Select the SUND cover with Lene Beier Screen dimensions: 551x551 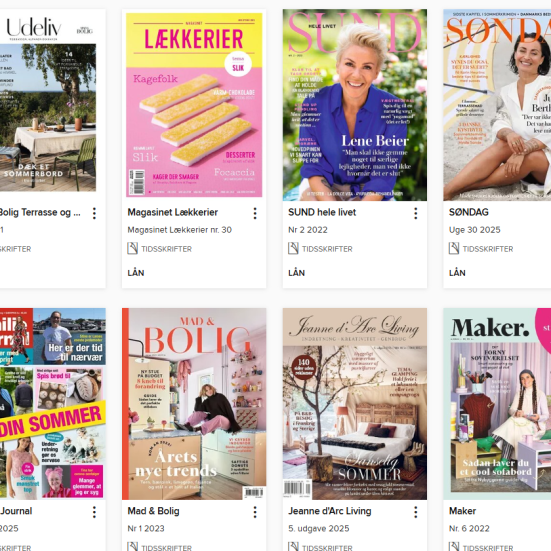pyautogui.click(x=355, y=105)
